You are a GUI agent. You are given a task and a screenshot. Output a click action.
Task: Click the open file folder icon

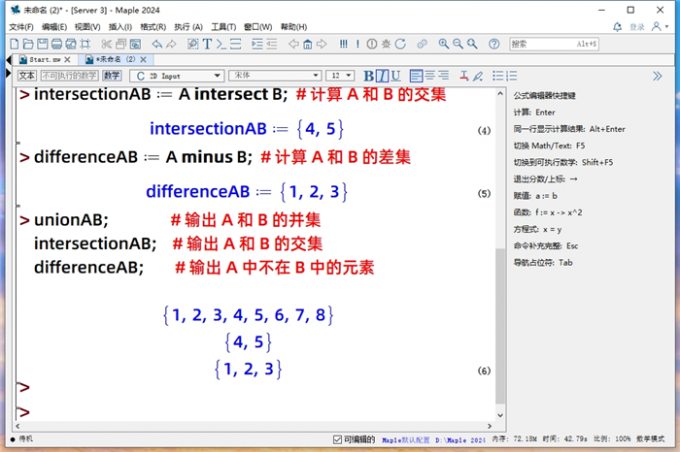pos(28,44)
